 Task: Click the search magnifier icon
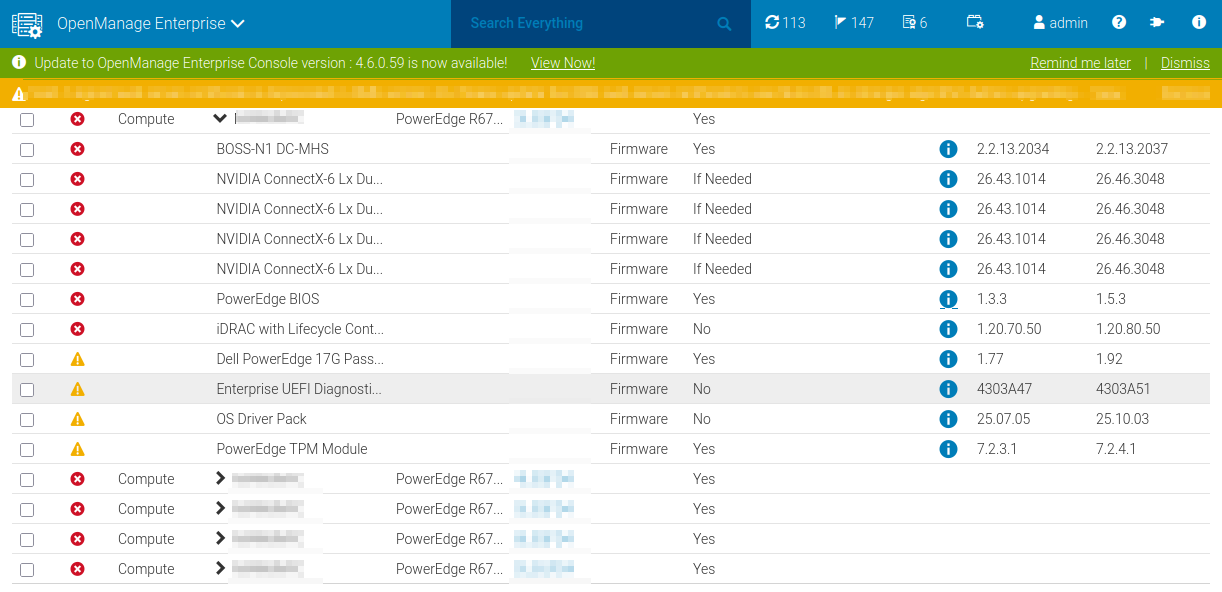pyautogui.click(x=725, y=23)
